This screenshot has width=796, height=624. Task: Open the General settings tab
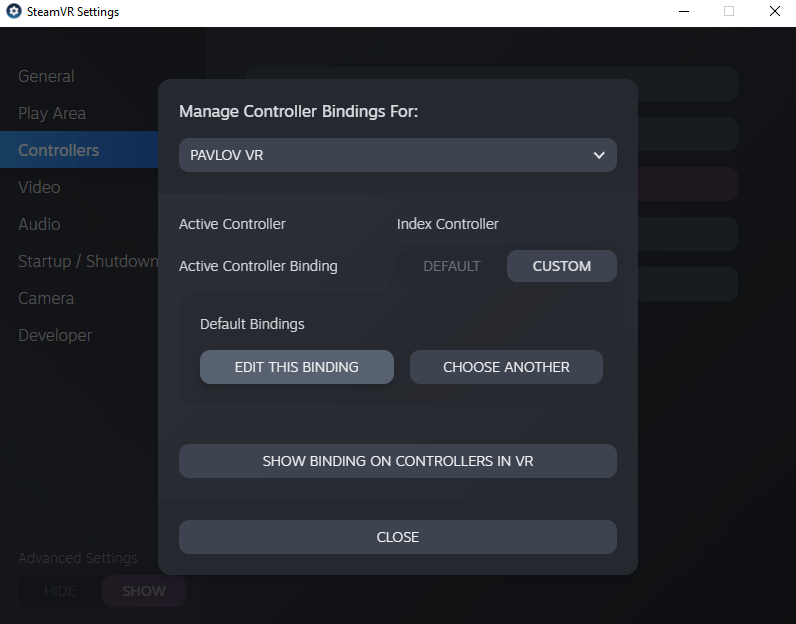(46, 76)
